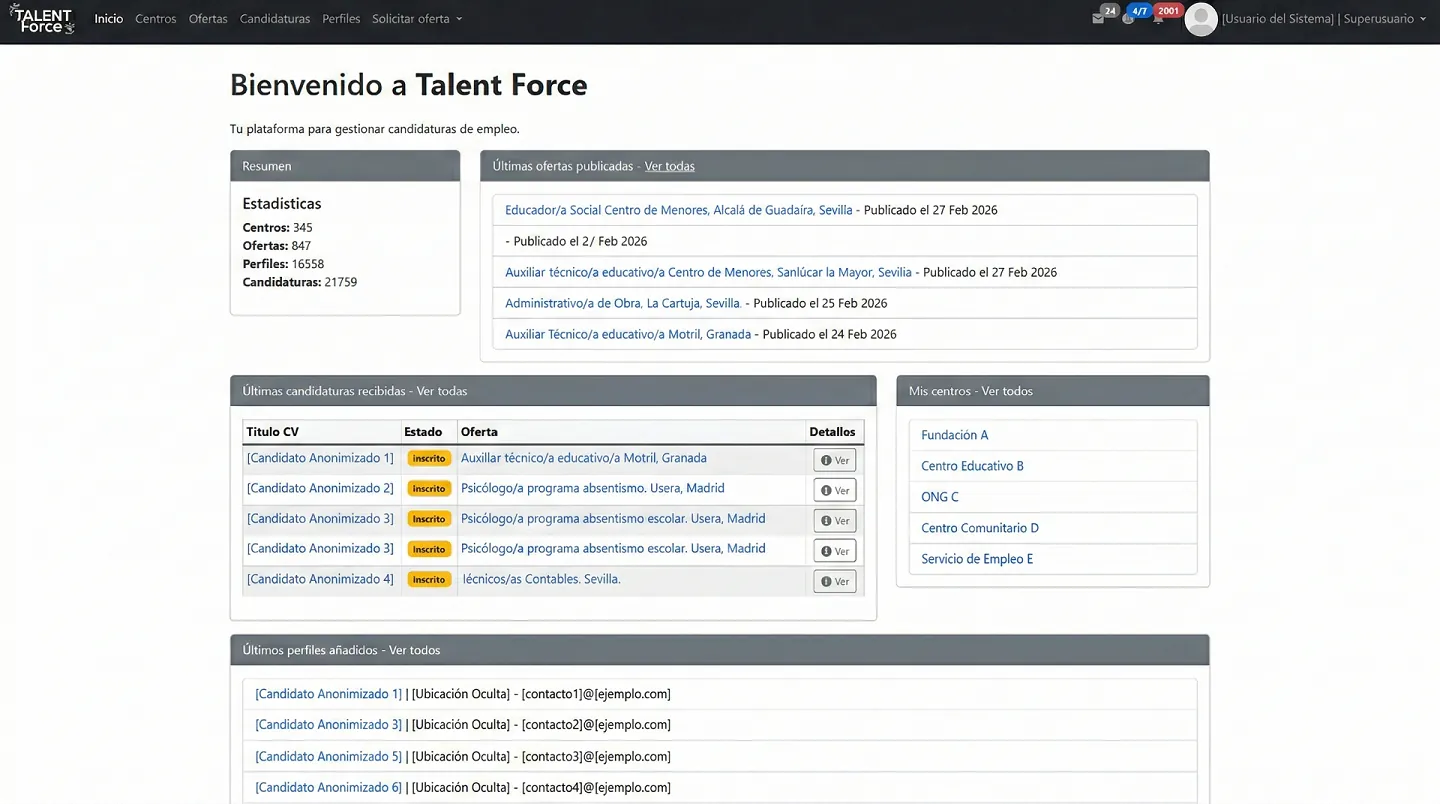Open Auxiliar técnico/a Motril offer in candidaturas table
The image size is (1440, 804).
[584, 458]
